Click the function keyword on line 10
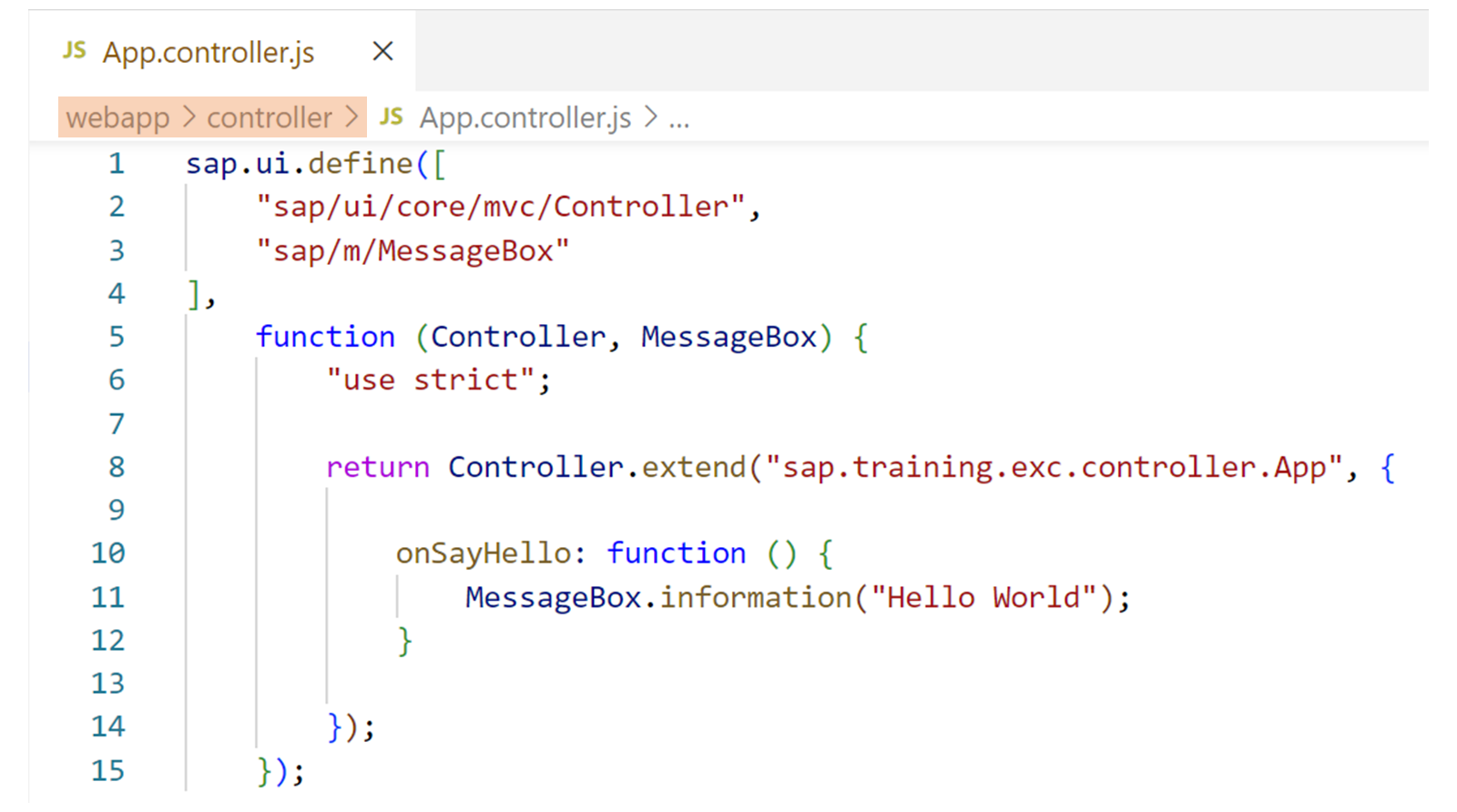 tap(676, 553)
